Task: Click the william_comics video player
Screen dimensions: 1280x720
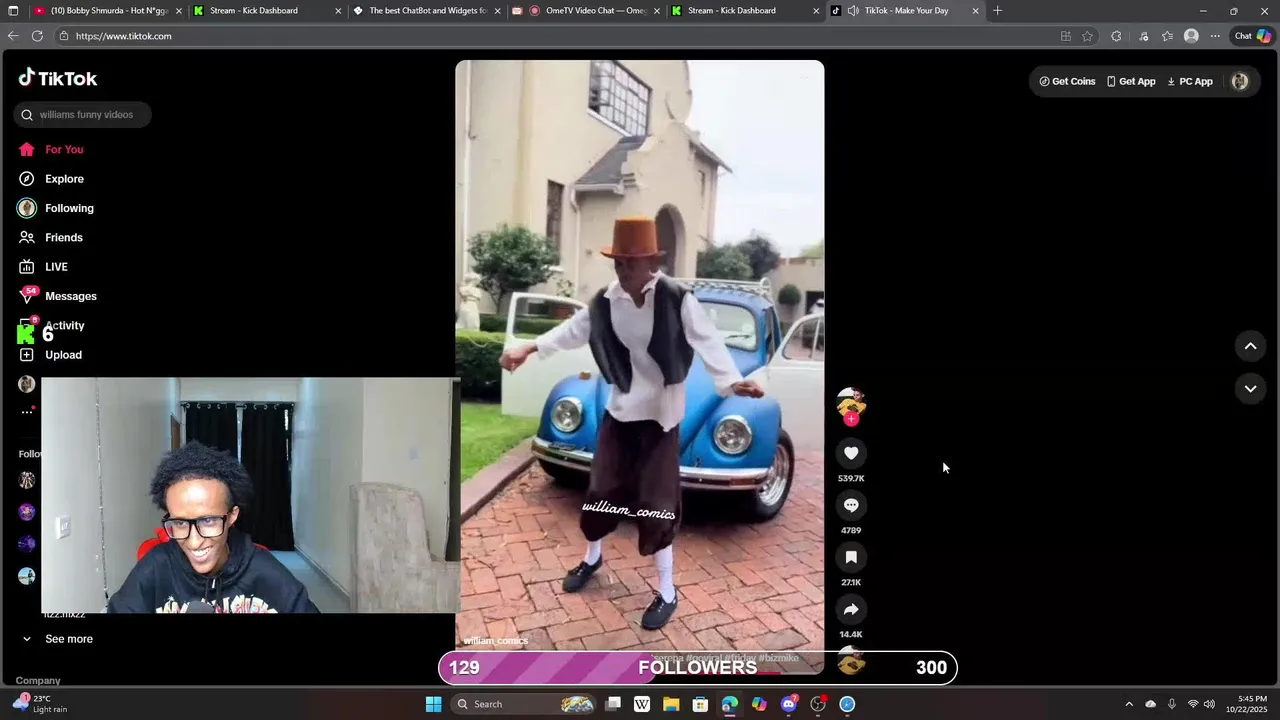Action: pyautogui.click(x=640, y=367)
